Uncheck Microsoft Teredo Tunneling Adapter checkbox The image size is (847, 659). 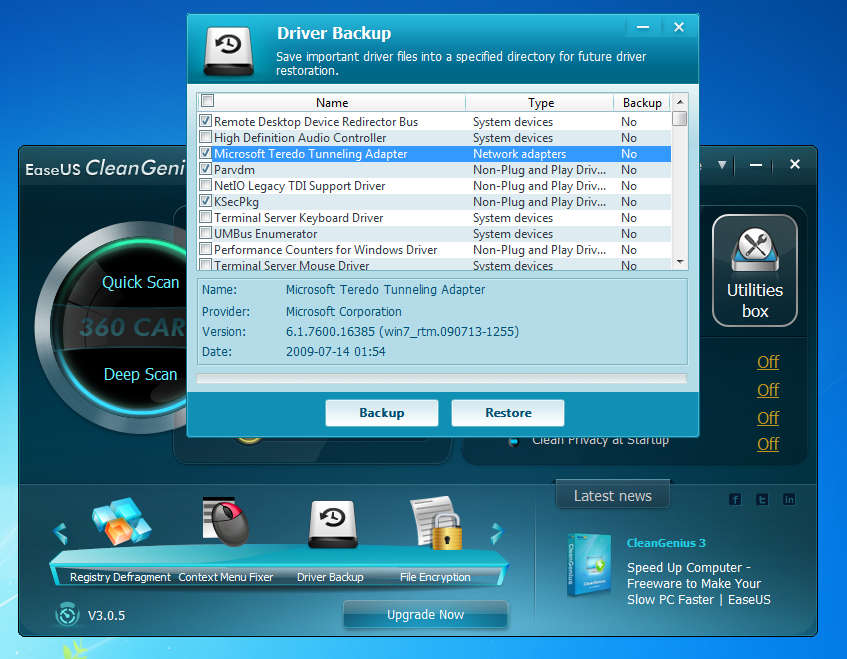[x=205, y=153]
